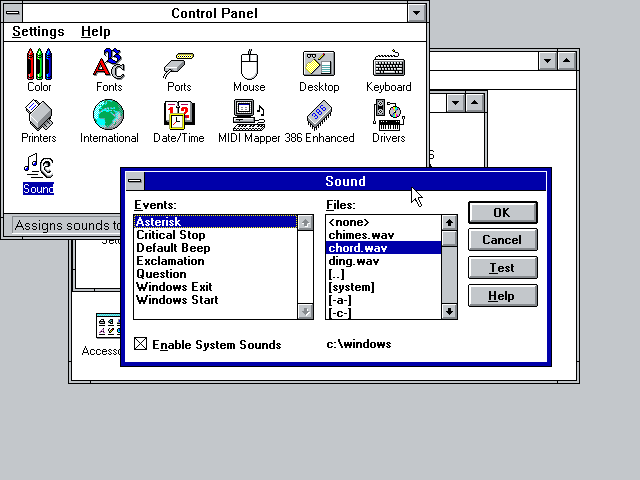Click the partially hidden Accessories group icon

coord(107,334)
